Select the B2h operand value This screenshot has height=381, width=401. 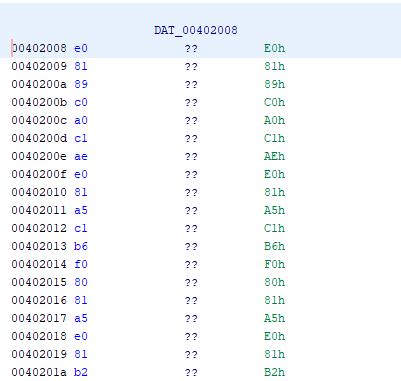274,372
